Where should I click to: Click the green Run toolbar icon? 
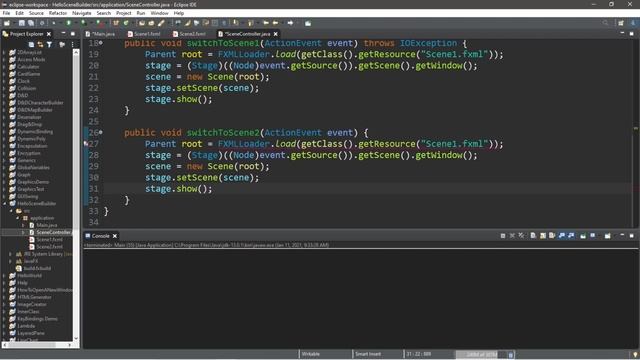pyautogui.click(x=69, y=23)
